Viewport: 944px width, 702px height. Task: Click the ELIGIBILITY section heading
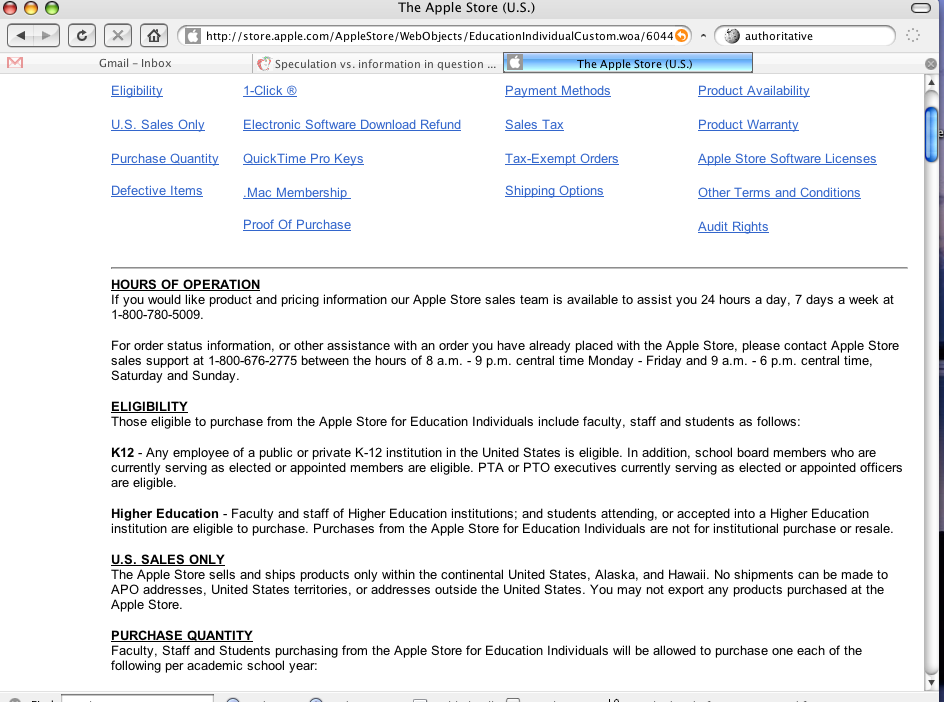[149, 406]
